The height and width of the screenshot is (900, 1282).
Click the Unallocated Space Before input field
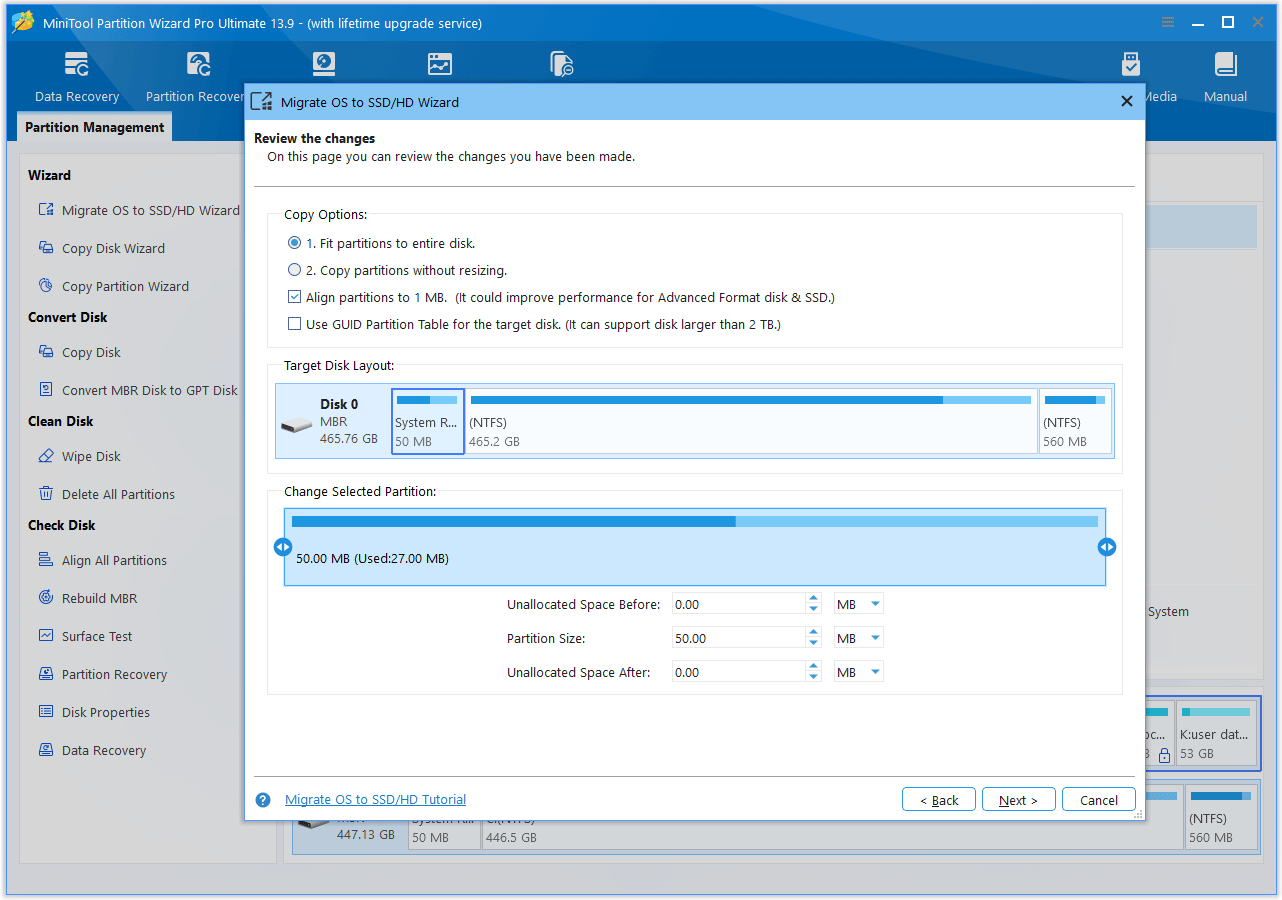pyautogui.click(x=739, y=604)
